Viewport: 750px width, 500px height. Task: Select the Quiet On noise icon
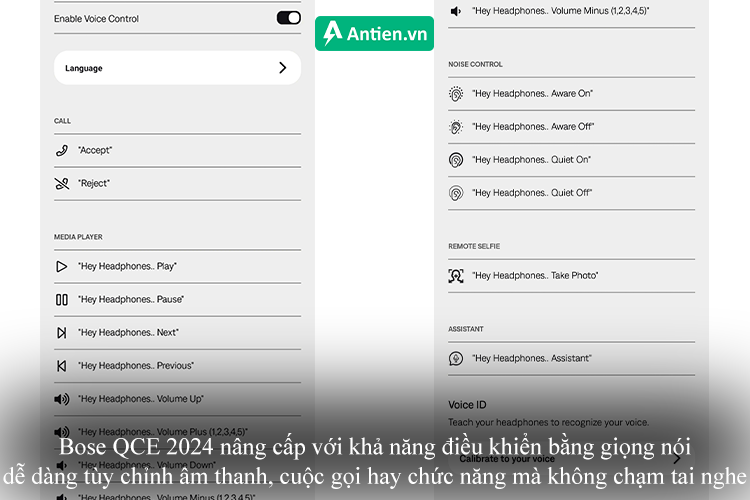click(x=456, y=160)
